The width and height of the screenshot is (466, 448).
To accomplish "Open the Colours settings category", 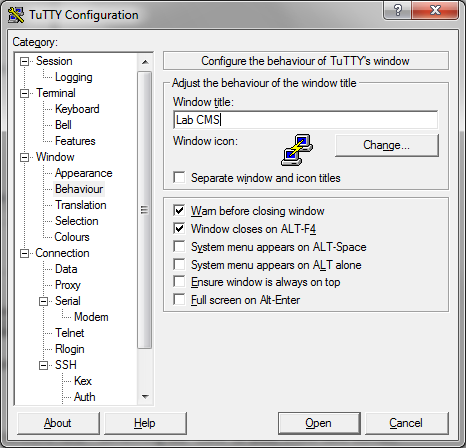I will click(x=72, y=237).
